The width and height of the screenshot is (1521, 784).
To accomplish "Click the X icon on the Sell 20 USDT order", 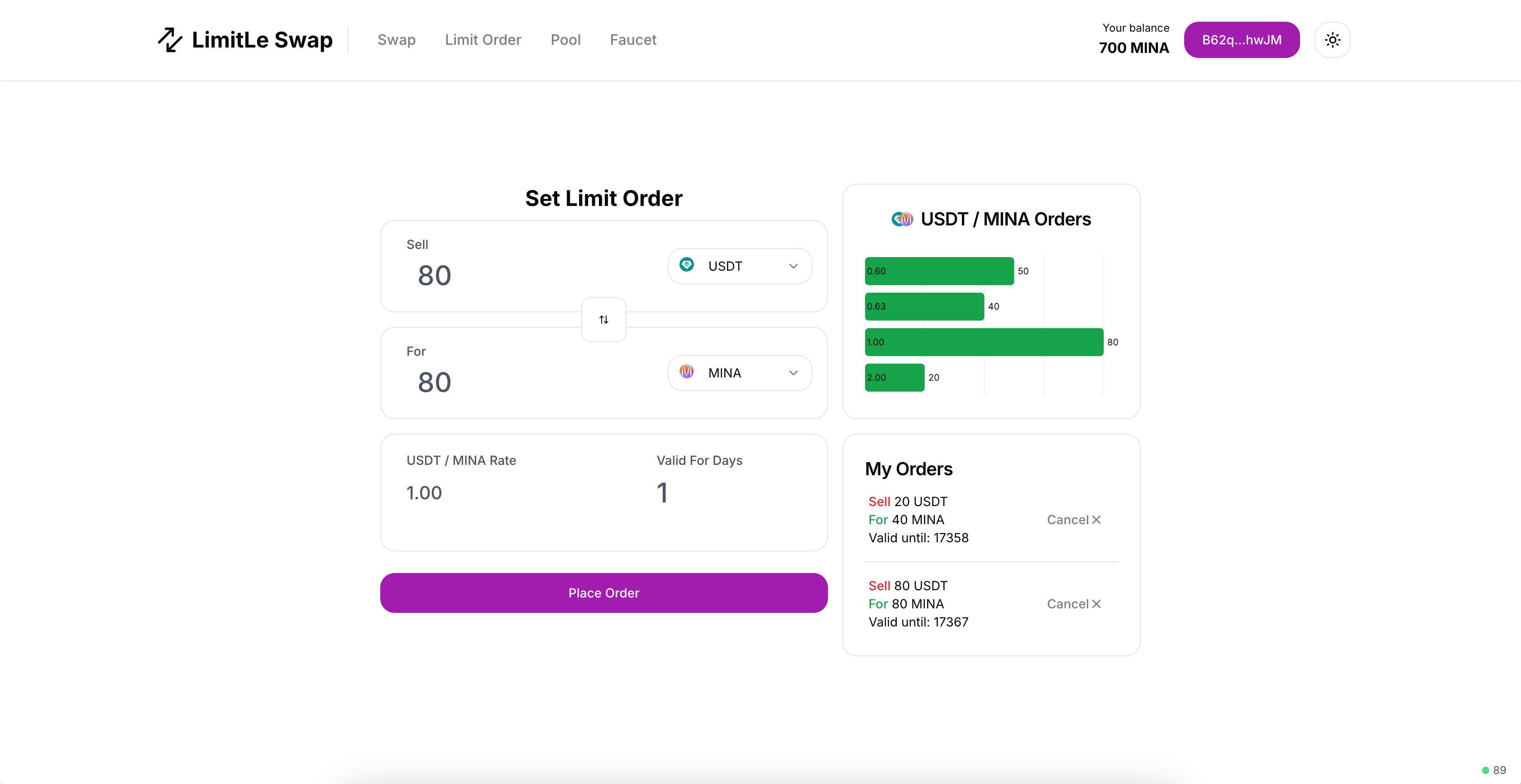I will pyautogui.click(x=1096, y=520).
